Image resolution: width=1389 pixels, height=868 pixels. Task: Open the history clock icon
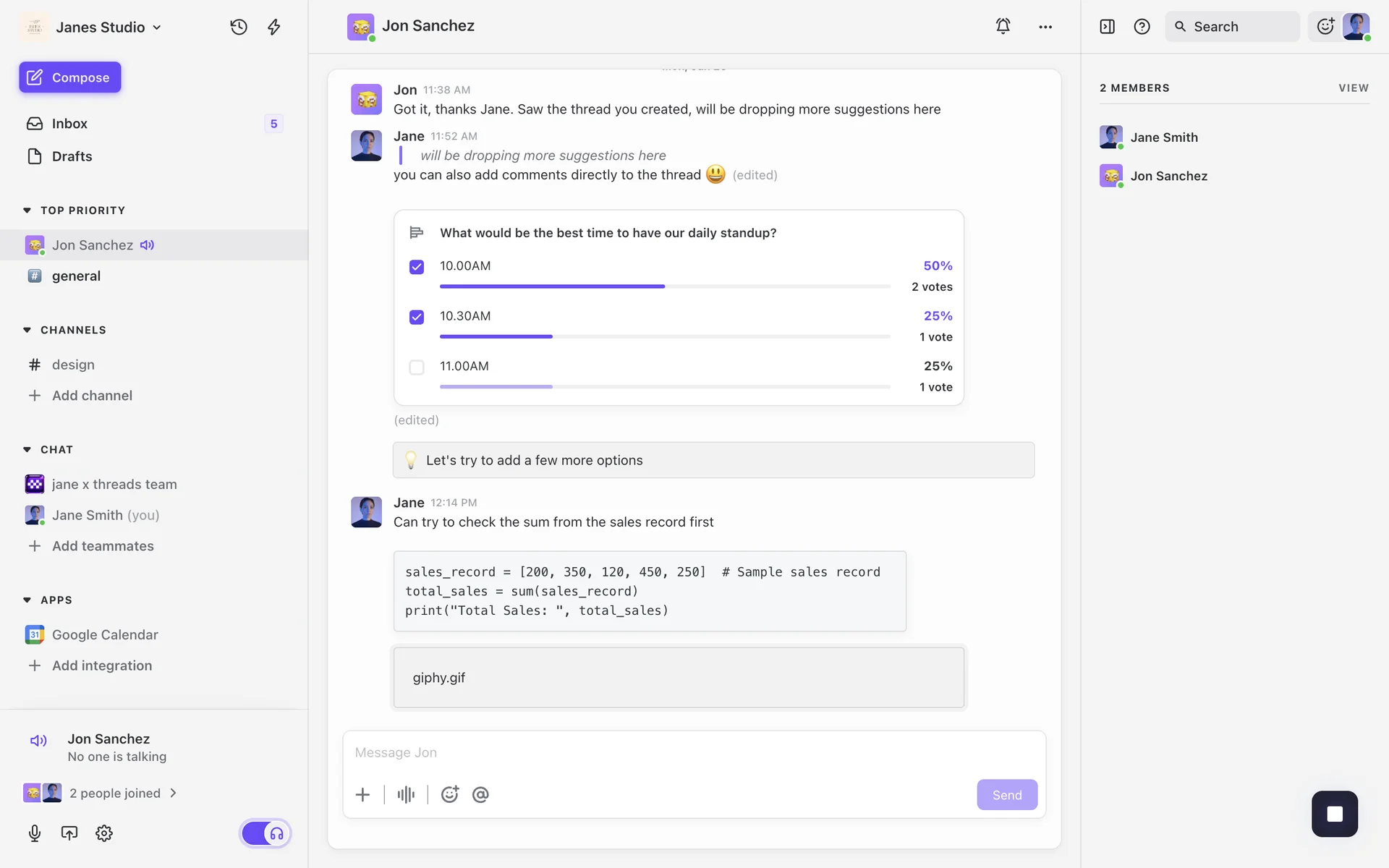[x=239, y=27]
